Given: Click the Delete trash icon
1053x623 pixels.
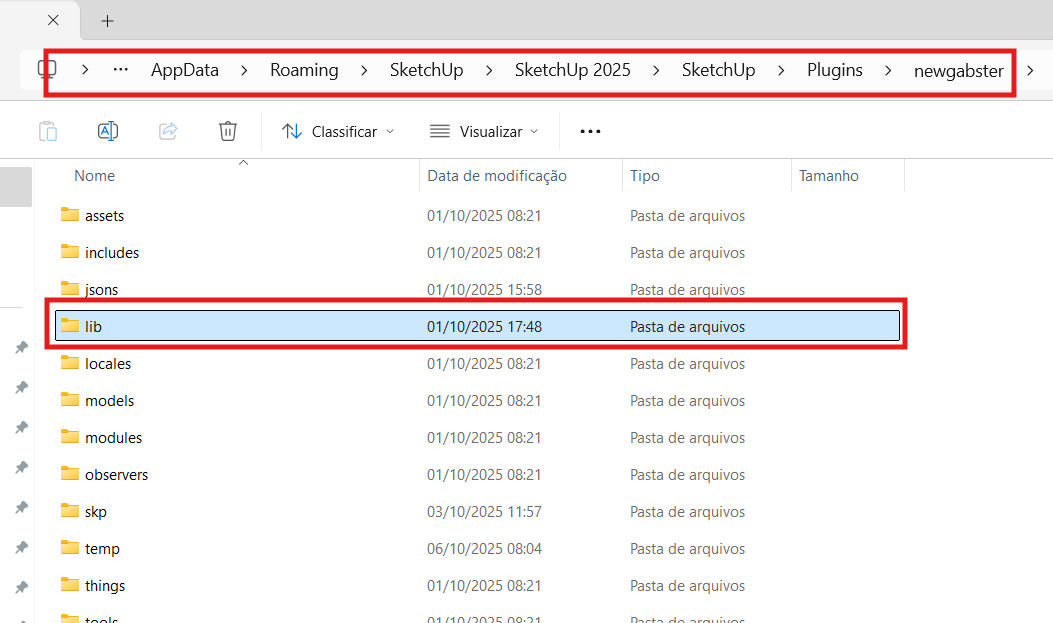Looking at the screenshot, I should (228, 131).
